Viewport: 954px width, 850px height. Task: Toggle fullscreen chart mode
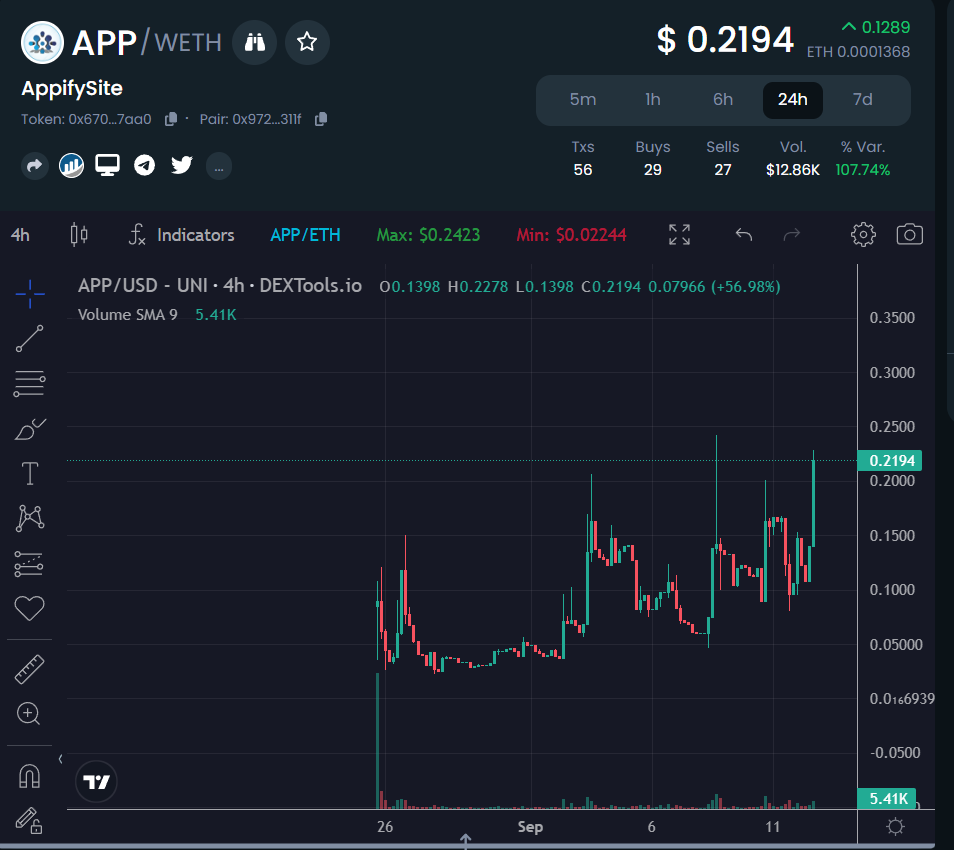(x=680, y=235)
